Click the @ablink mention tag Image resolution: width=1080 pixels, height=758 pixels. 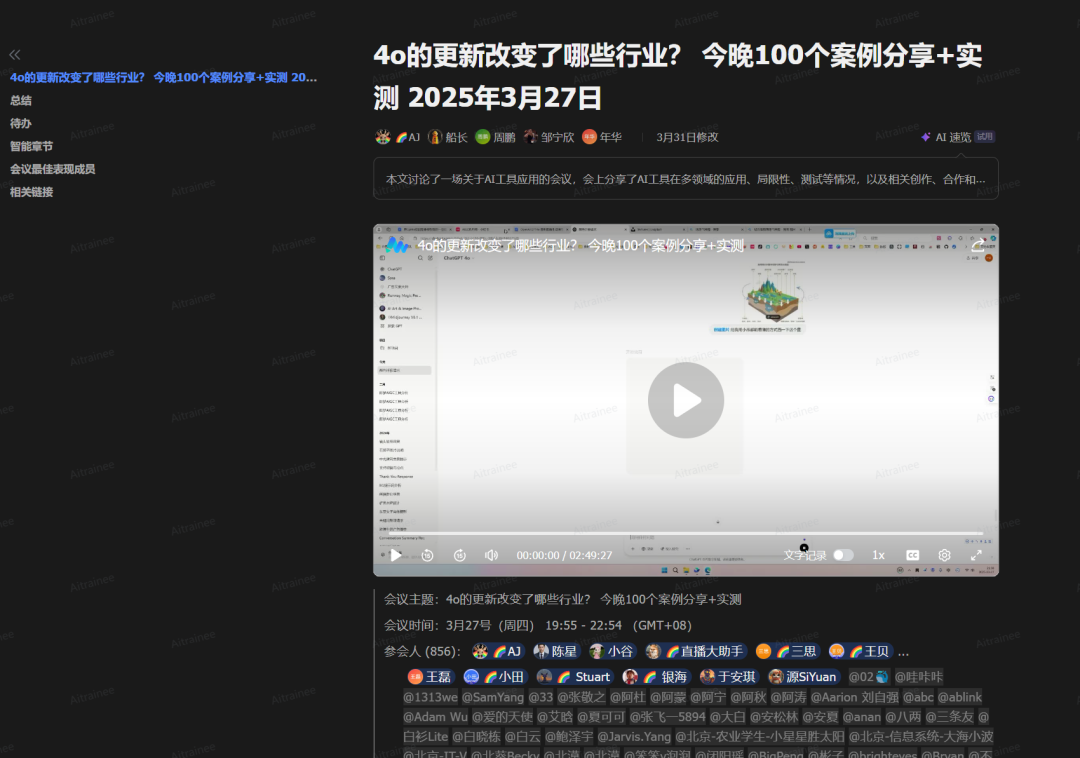pyautogui.click(x=959, y=697)
